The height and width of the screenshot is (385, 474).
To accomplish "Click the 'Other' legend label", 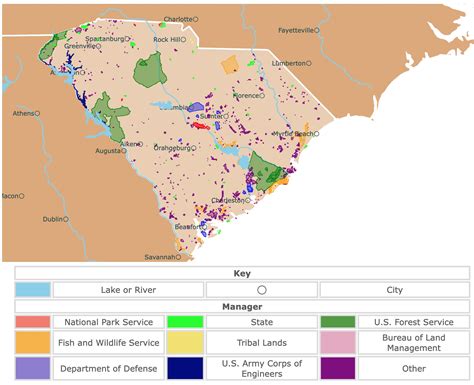I will (x=414, y=368).
